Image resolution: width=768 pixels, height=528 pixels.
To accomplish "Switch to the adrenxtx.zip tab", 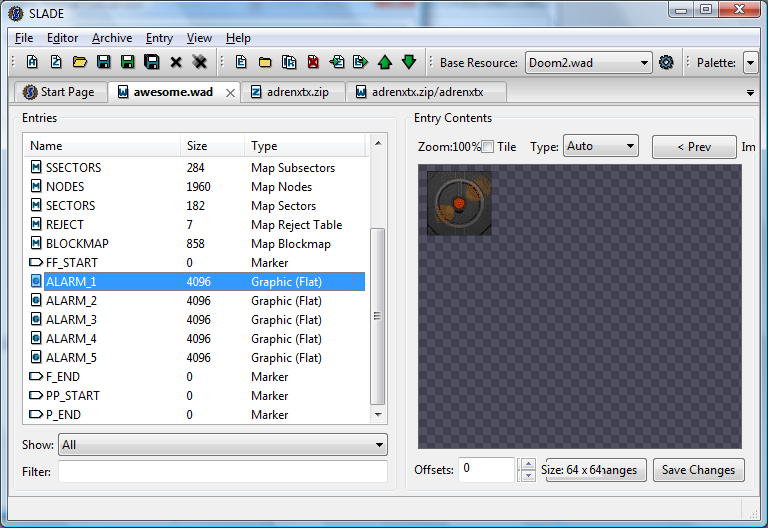I will tap(293, 92).
